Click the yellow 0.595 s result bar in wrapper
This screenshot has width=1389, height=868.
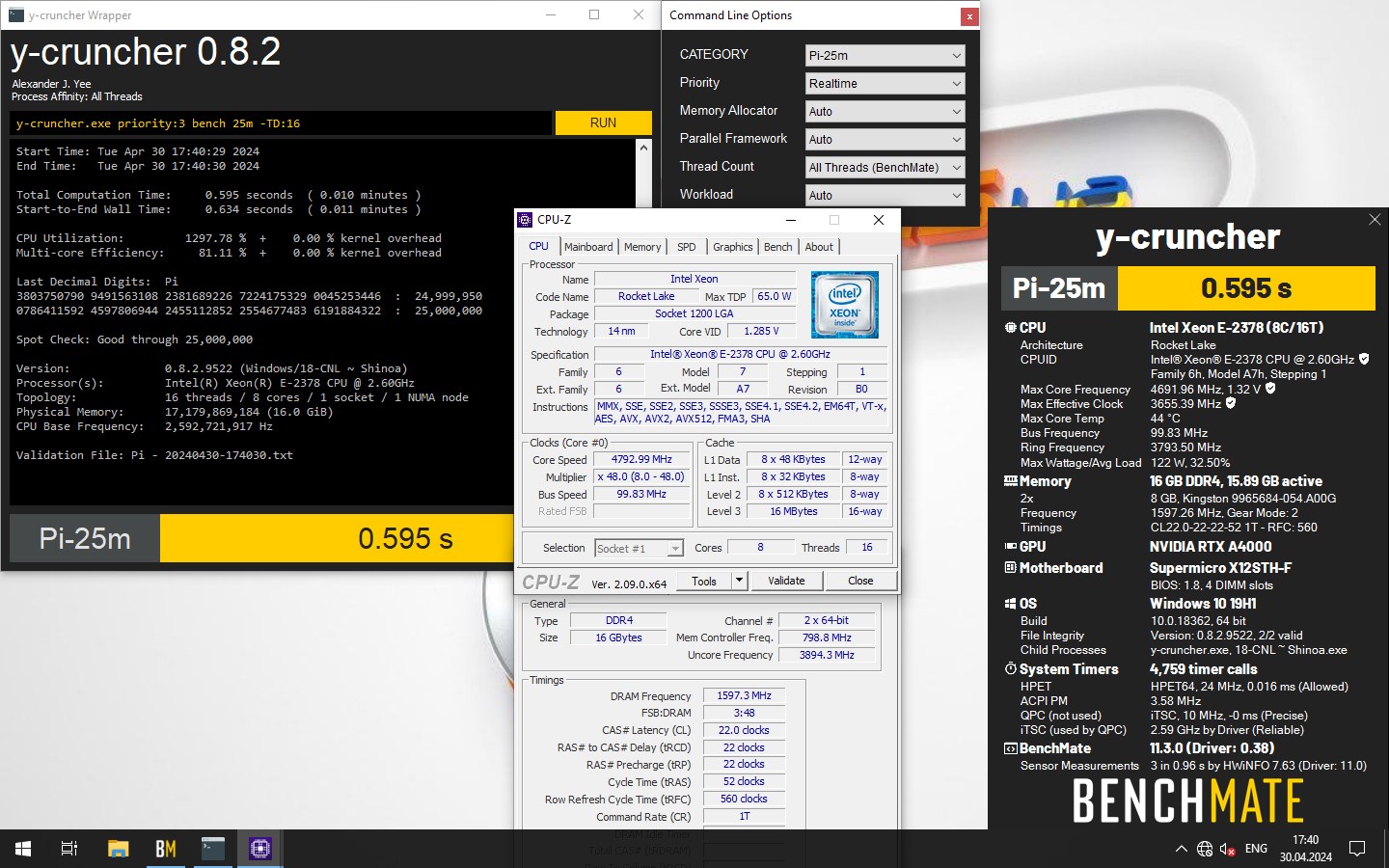(x=338, y=538)
